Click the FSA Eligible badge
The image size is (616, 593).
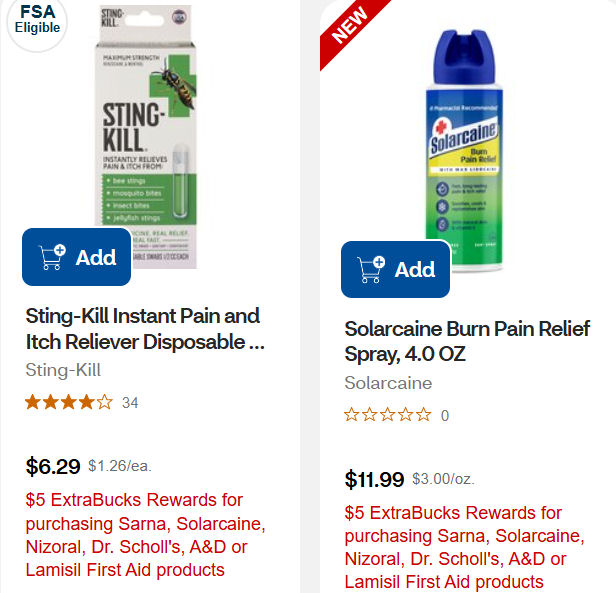pyautogui.click(x=37, y=19)
